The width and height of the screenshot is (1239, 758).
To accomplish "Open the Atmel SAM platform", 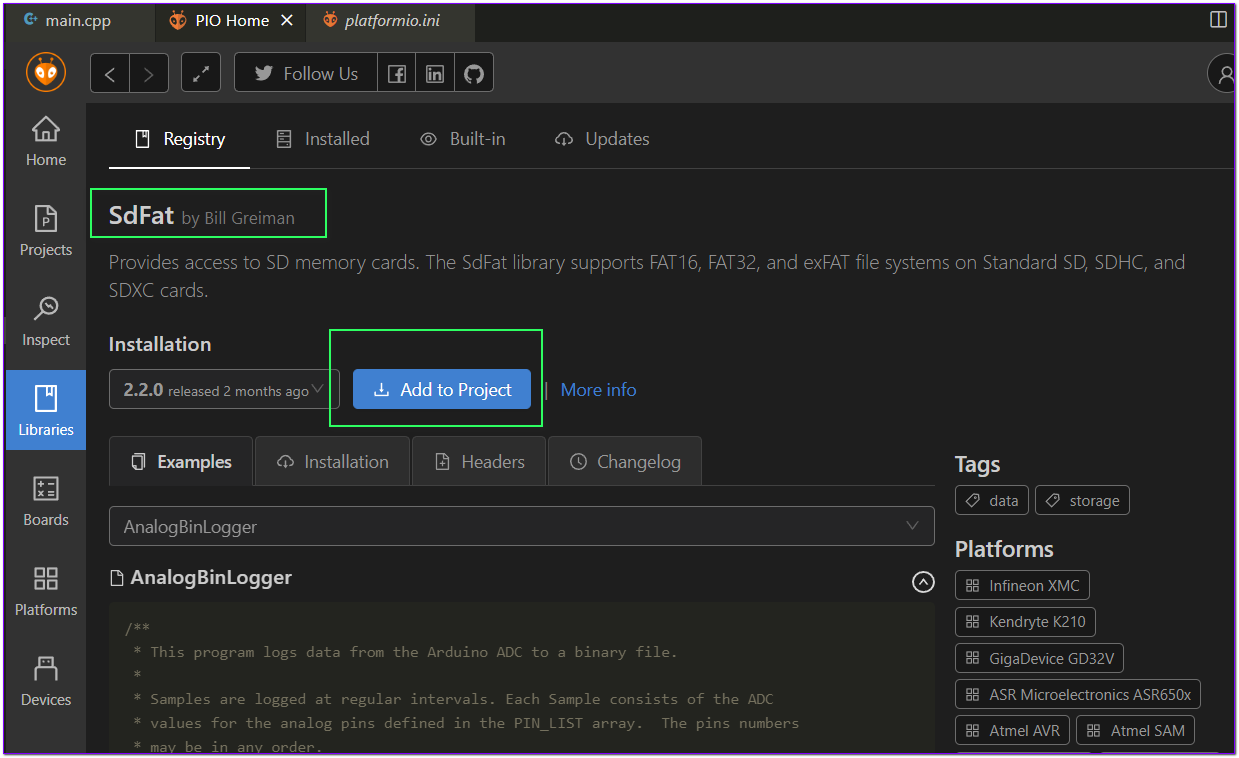I will click(1136, 730).
